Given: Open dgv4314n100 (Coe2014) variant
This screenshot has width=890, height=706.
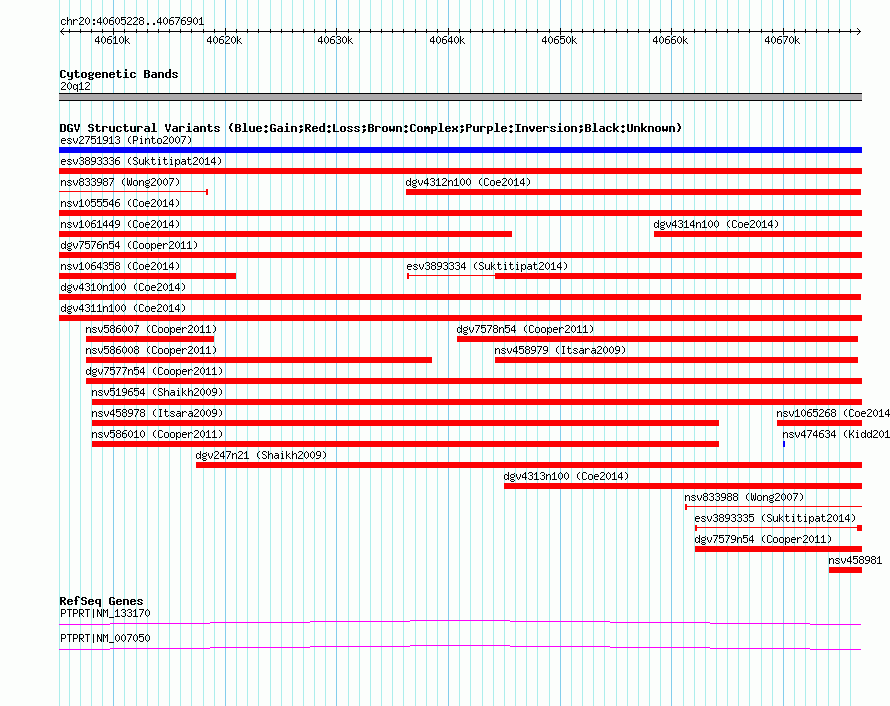Looking at the screenshot, I should pyautogui.click(x=716, y=224).
